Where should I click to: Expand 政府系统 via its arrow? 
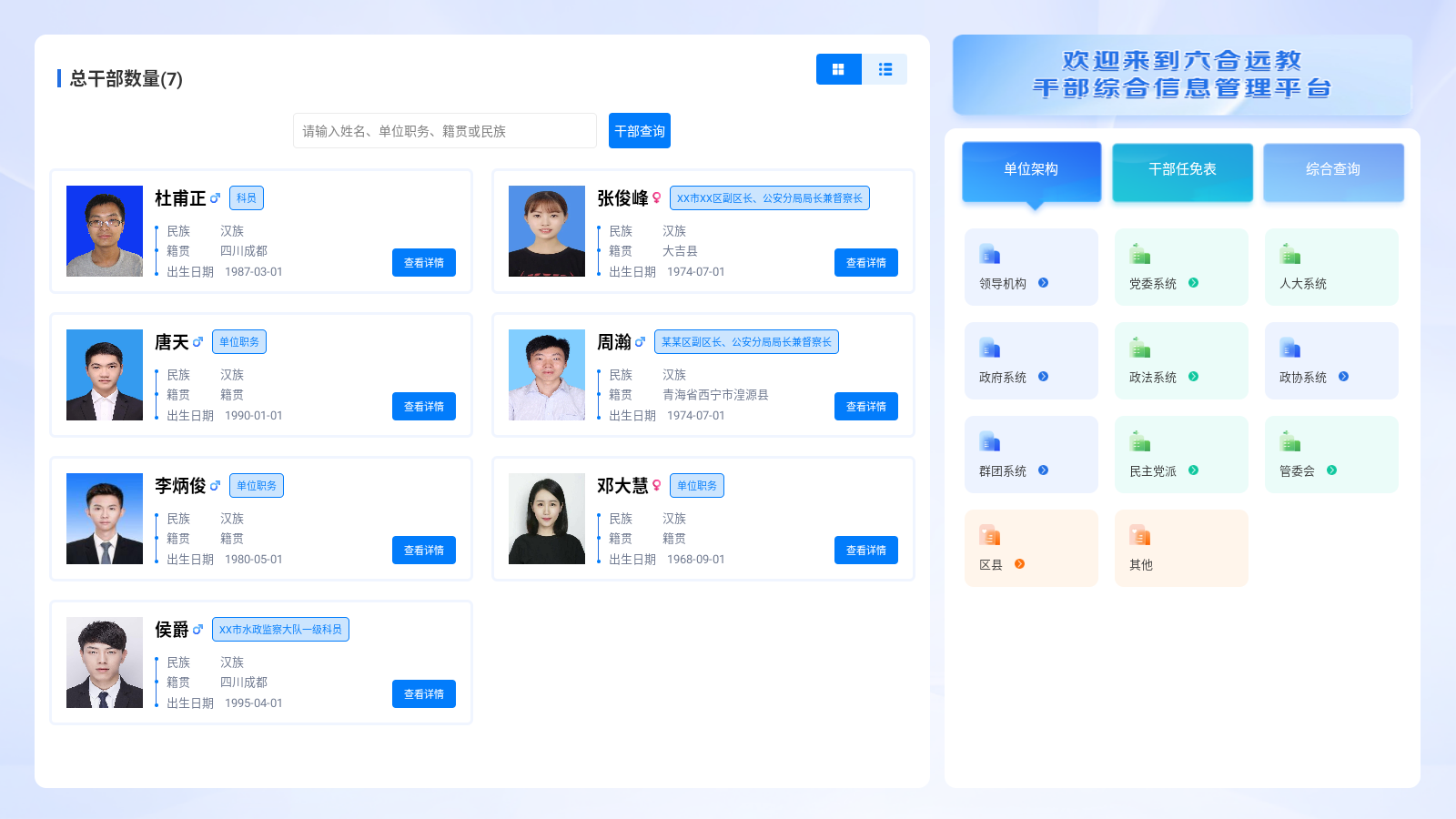click(x=1043, y=377)
